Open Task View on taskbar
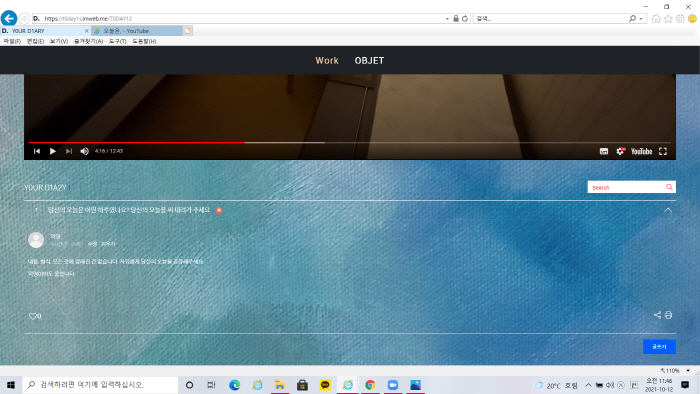Viewport: 700px width, 394px height. click(x=212, y=385)
